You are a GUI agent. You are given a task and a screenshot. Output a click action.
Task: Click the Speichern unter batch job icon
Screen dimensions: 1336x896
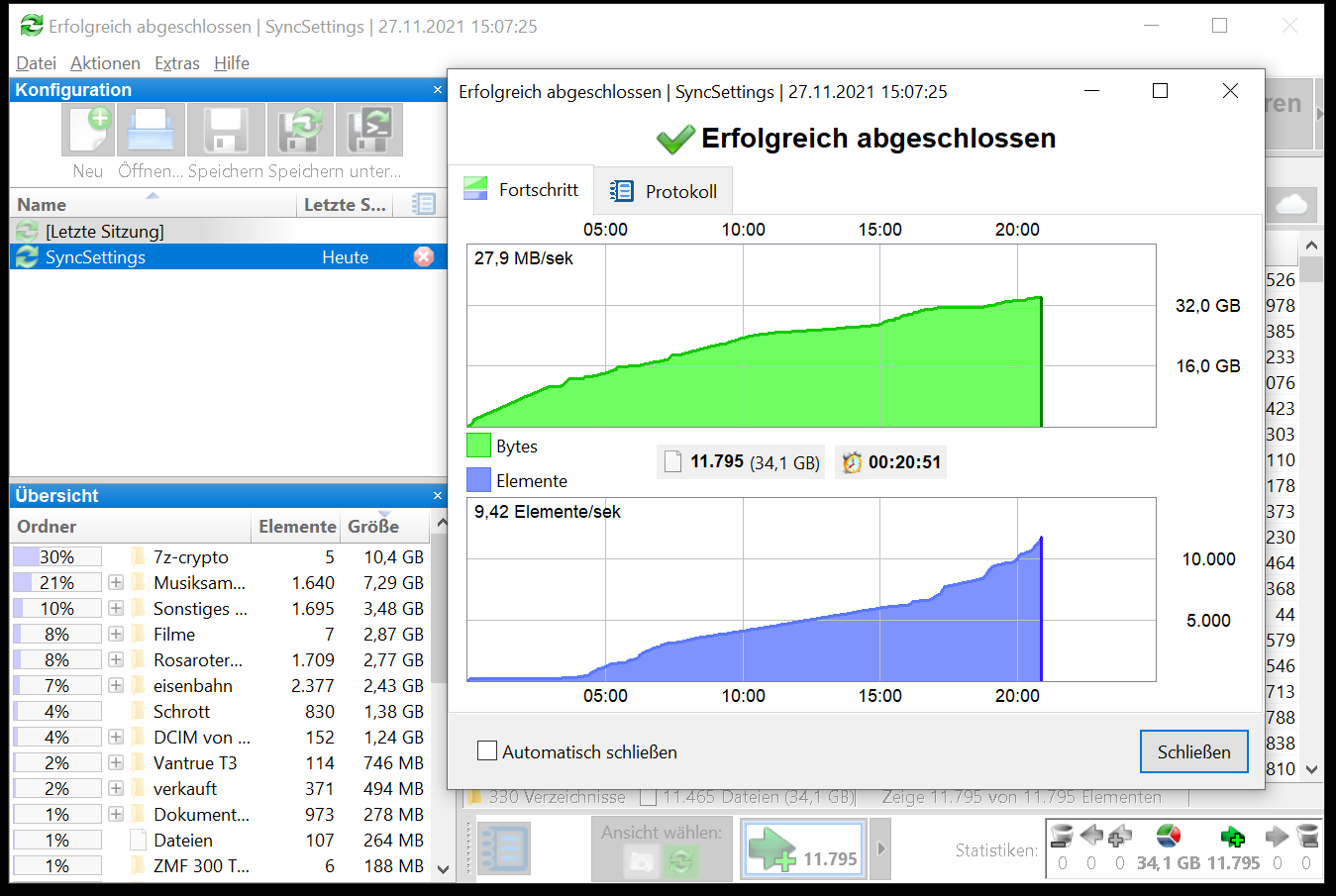click(x=369, y=129)
